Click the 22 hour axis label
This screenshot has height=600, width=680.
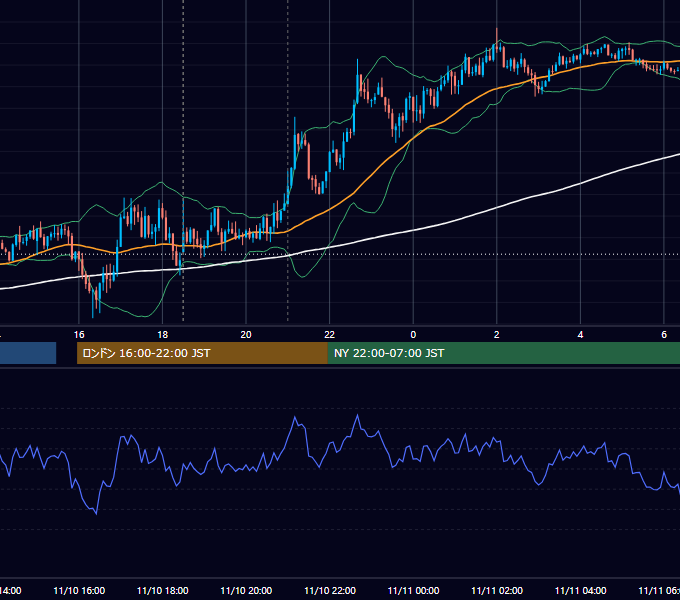(x=330, y=335)
